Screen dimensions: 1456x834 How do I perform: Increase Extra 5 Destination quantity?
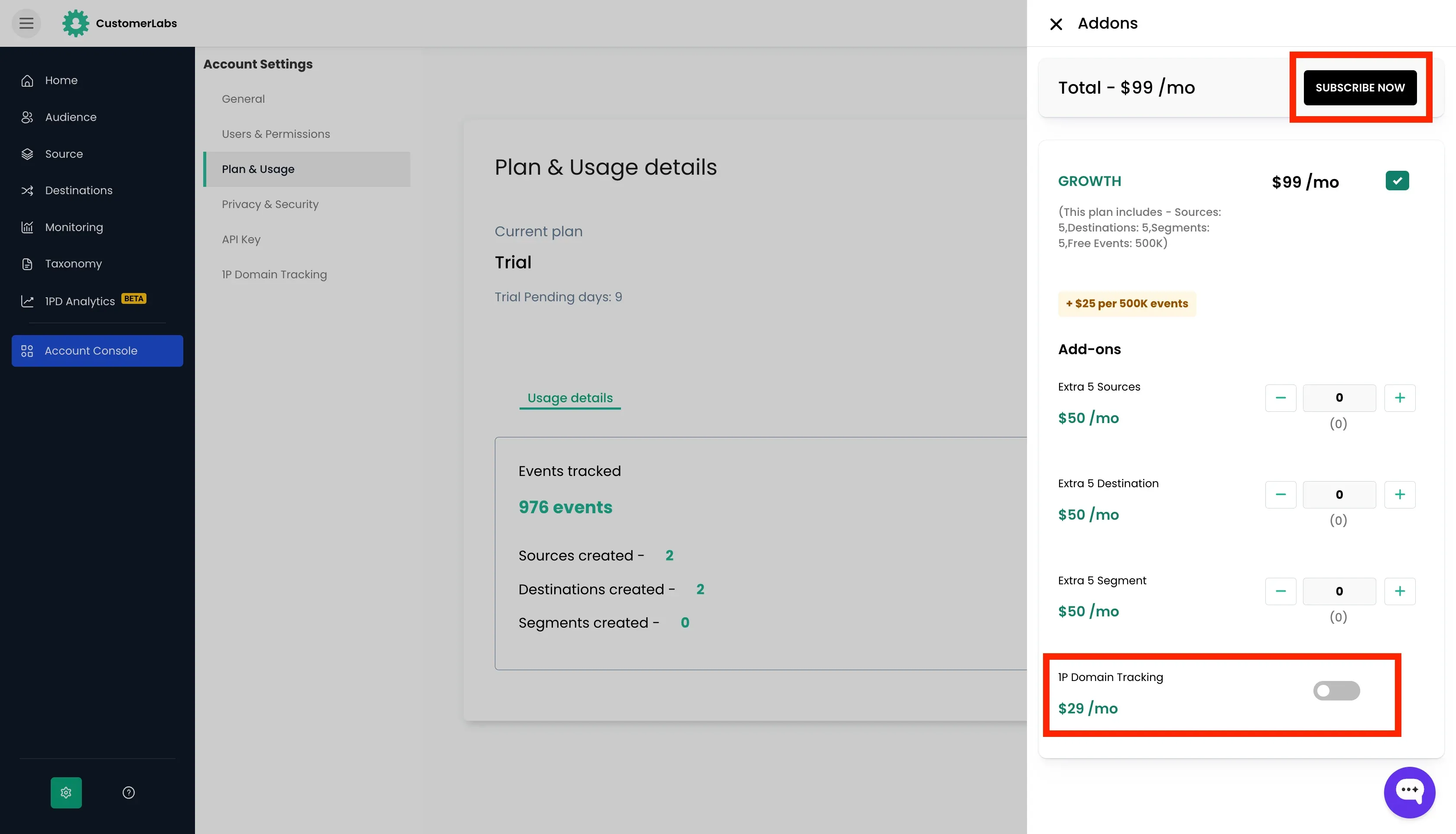point(1400,495)
